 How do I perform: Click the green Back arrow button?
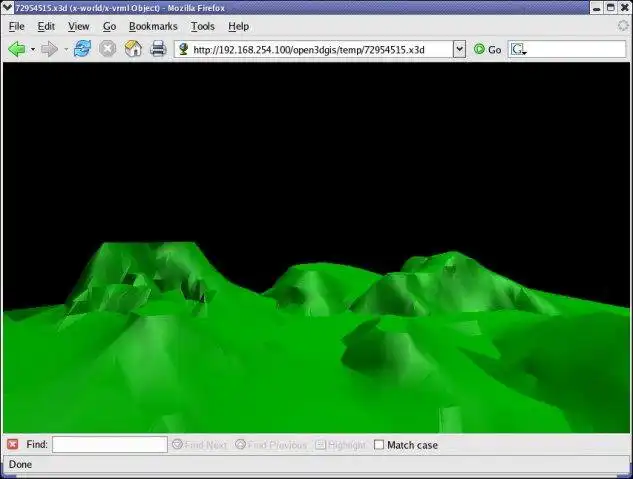17,49
